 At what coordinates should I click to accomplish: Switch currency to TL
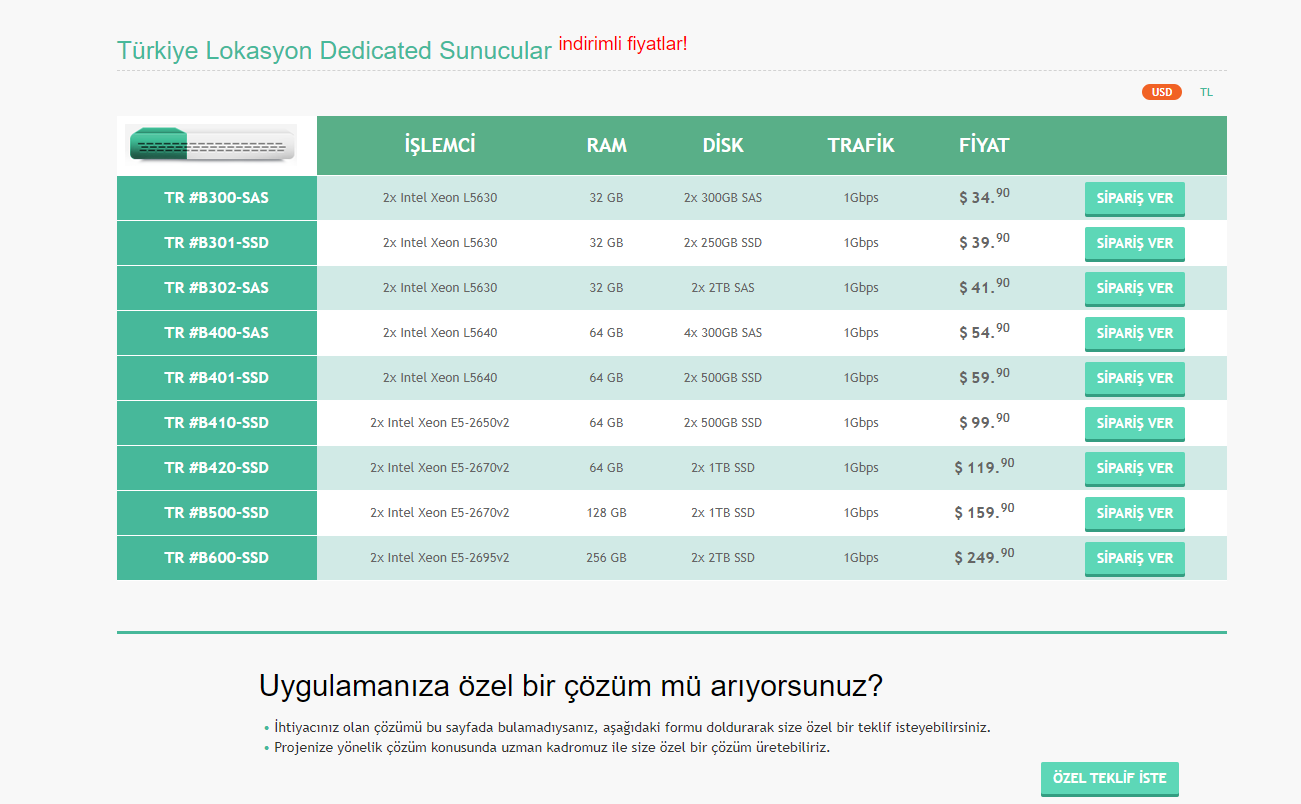point(1206,92)
